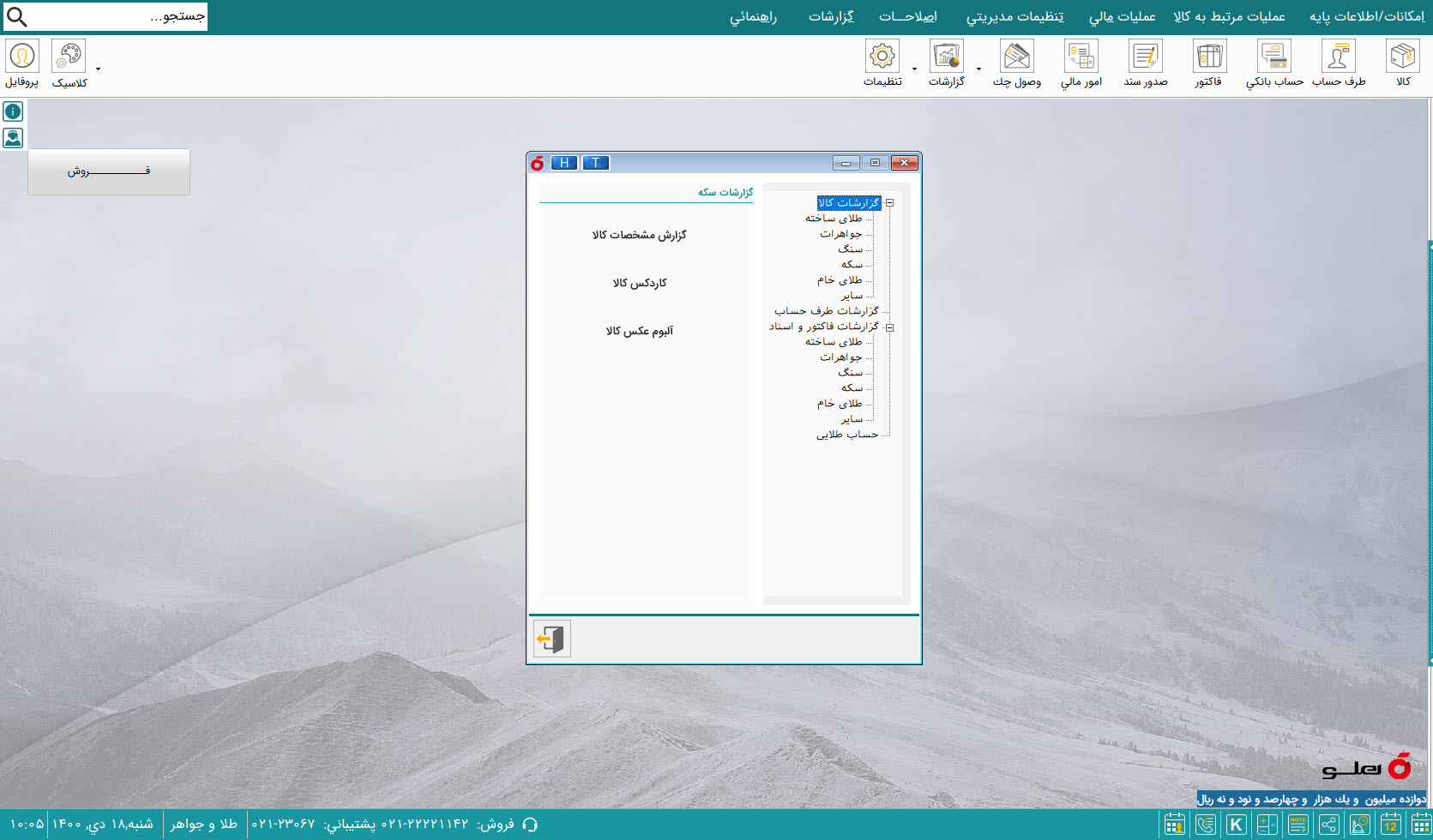Open the صدور سند document issue icon

click(1145, 57)
